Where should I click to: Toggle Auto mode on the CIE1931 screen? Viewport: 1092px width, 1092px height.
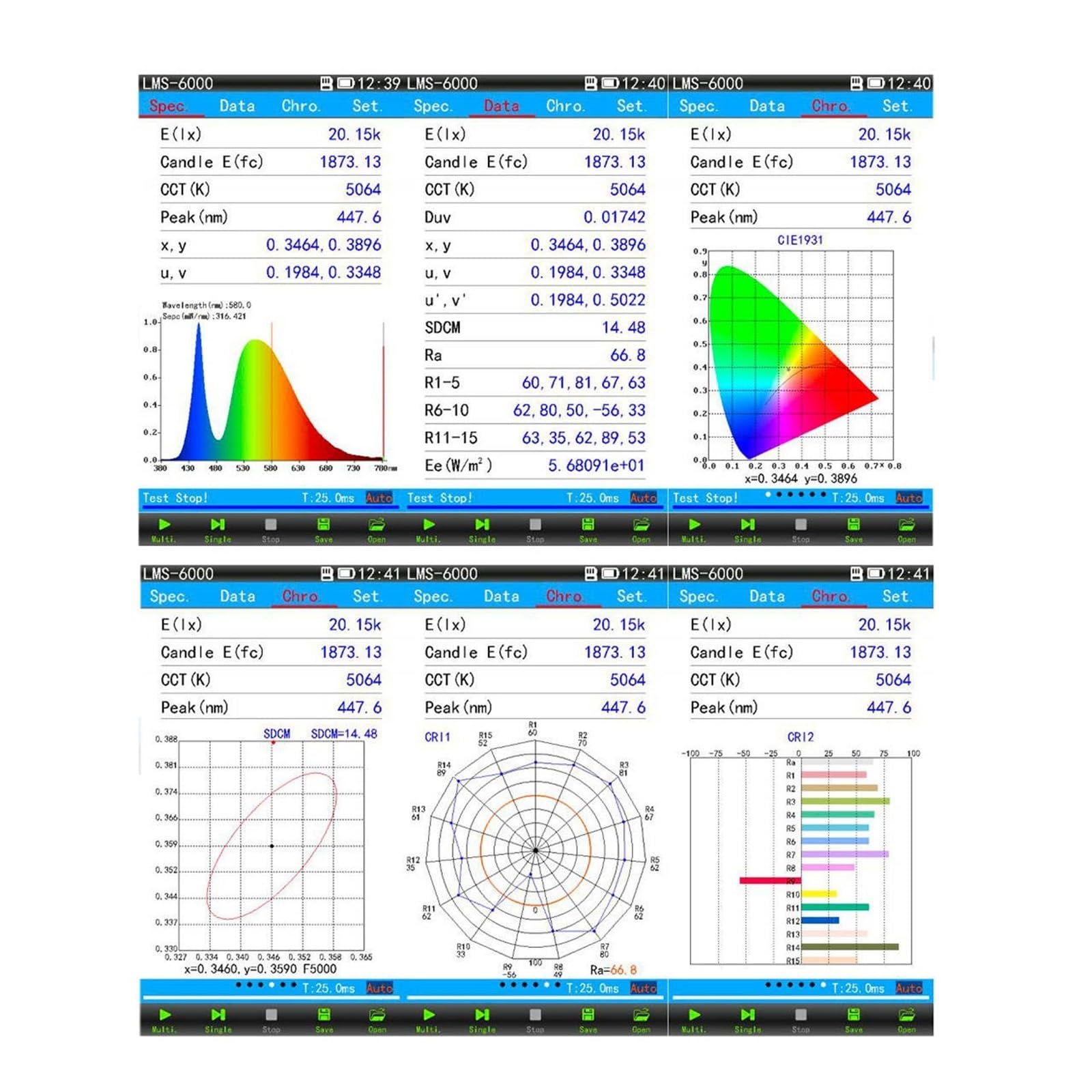click(908, 498)
